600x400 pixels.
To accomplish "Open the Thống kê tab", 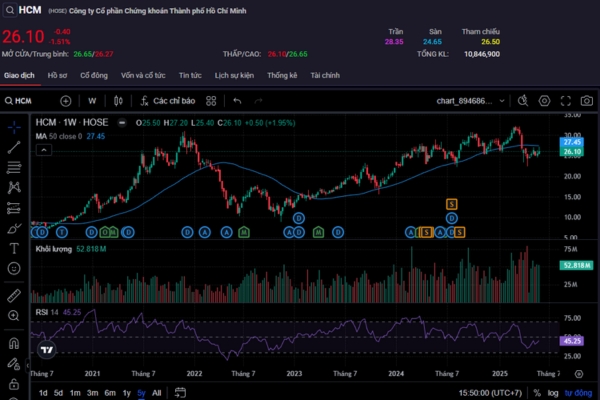I will pyautogui.click(x=282, y=75).
